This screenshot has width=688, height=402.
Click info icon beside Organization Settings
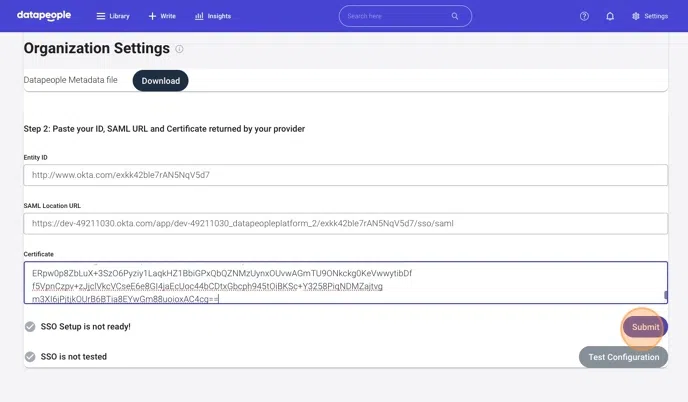(180, 49)
